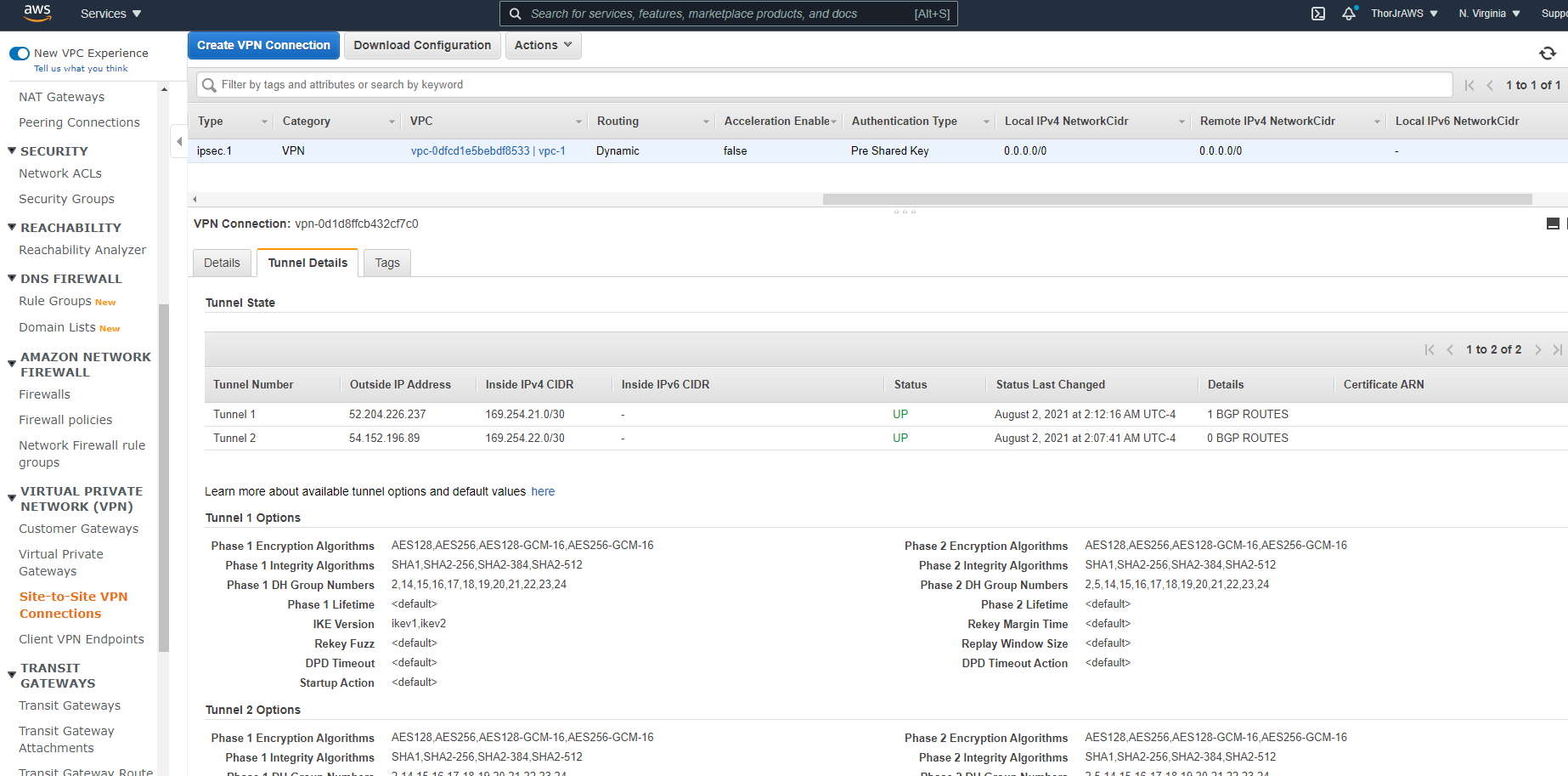Open the Actions dropdown
This screenshot has height=776, width=1568.
[x=544, y=45]
